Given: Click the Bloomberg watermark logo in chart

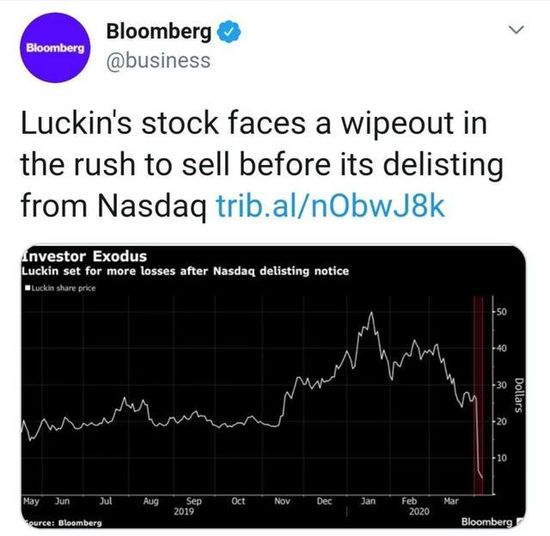Looking at the screenshot, I should [487, 522].
